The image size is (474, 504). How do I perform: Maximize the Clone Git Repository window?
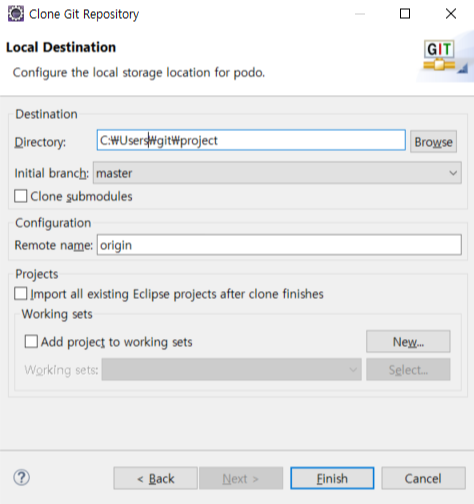(x=405, y=14)
